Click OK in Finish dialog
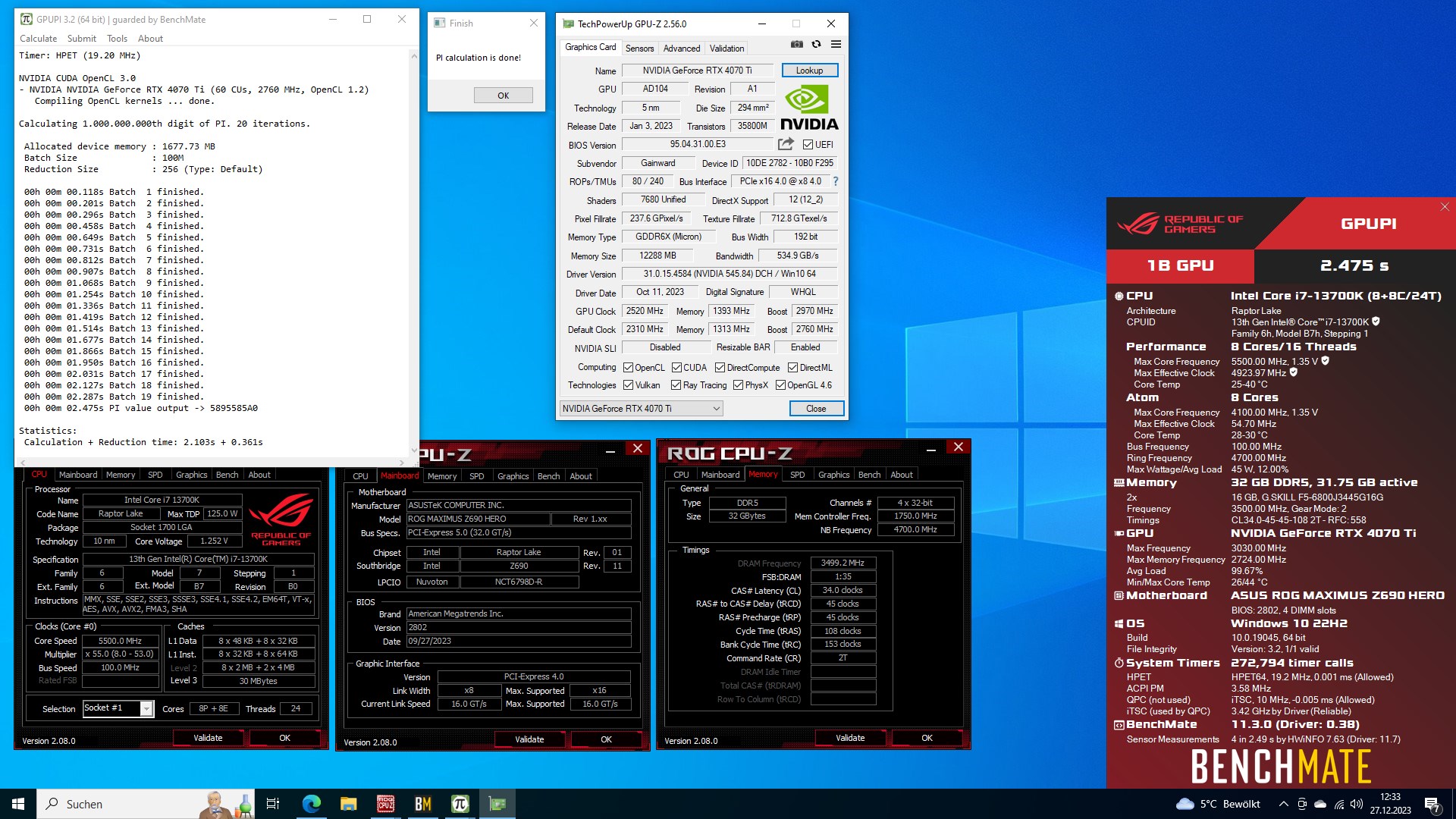This screenshot has width=1456, height=819. pyautogui.click(x=504, y=96)
